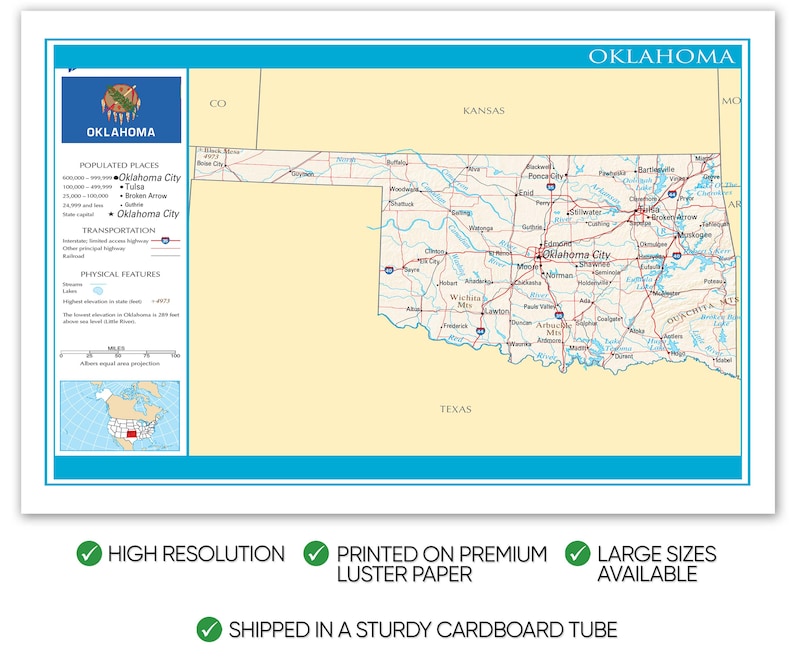Image resolution: width=794 pixels, height=662 pixels.
Task: Click the Broken Arrow entry in the legend
Action: click(x=146, y=196)
